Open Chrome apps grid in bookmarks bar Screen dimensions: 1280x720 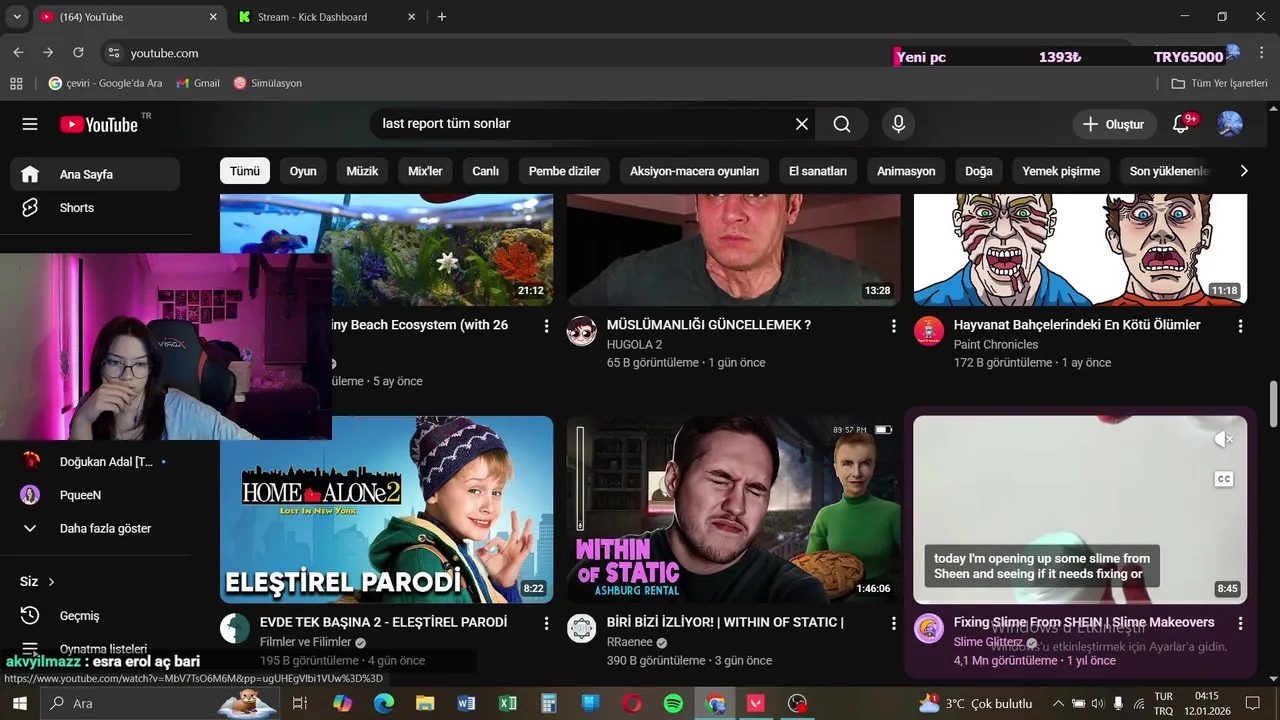point(16,83)
